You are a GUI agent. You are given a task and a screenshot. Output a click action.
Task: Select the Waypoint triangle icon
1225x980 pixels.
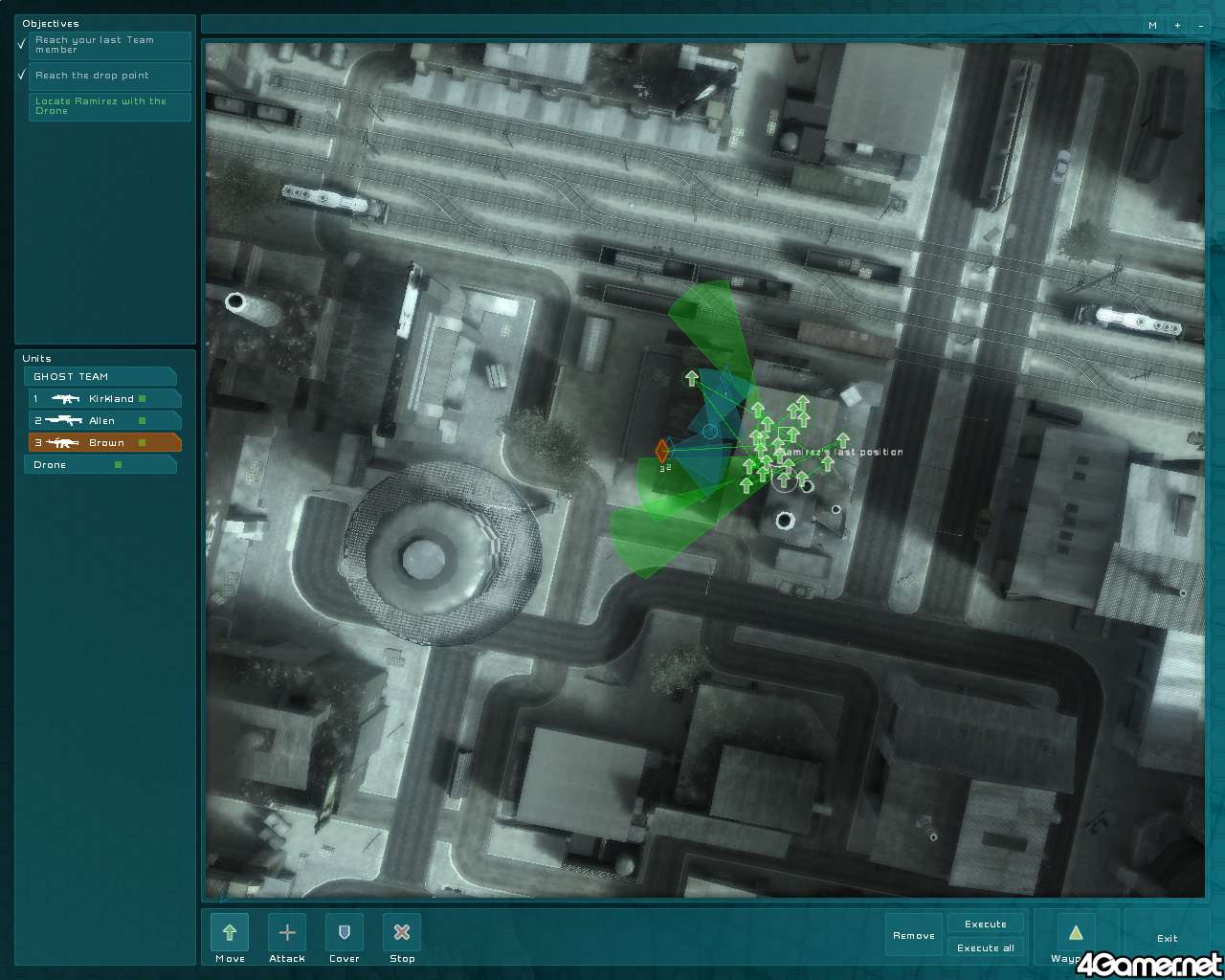click(1076, 932)
